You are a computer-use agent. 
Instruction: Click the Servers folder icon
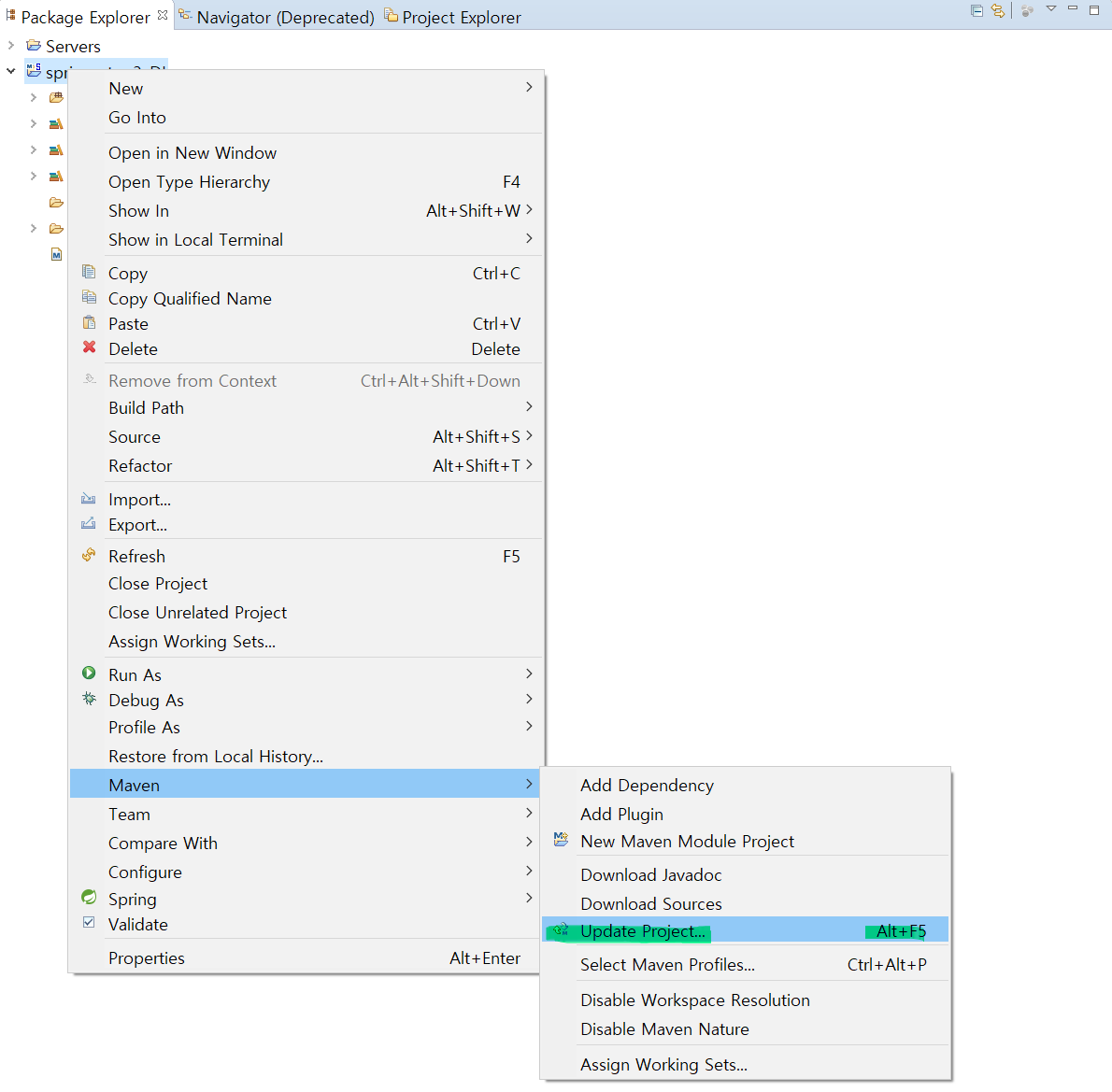(x=34, y=46)
